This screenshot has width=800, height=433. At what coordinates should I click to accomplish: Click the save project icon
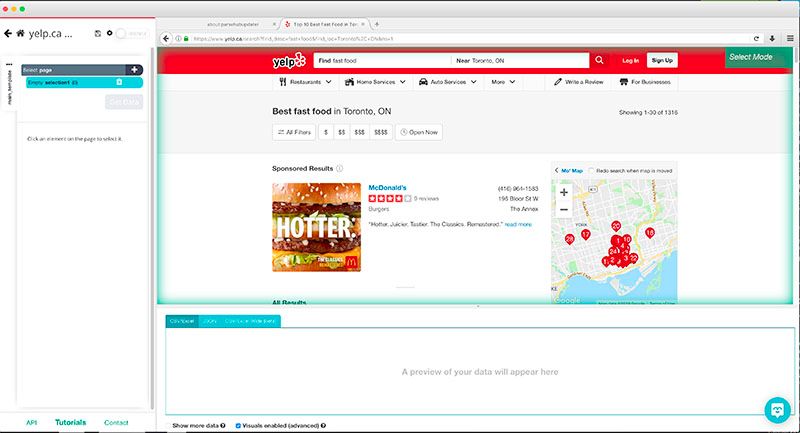pos(97,34)
